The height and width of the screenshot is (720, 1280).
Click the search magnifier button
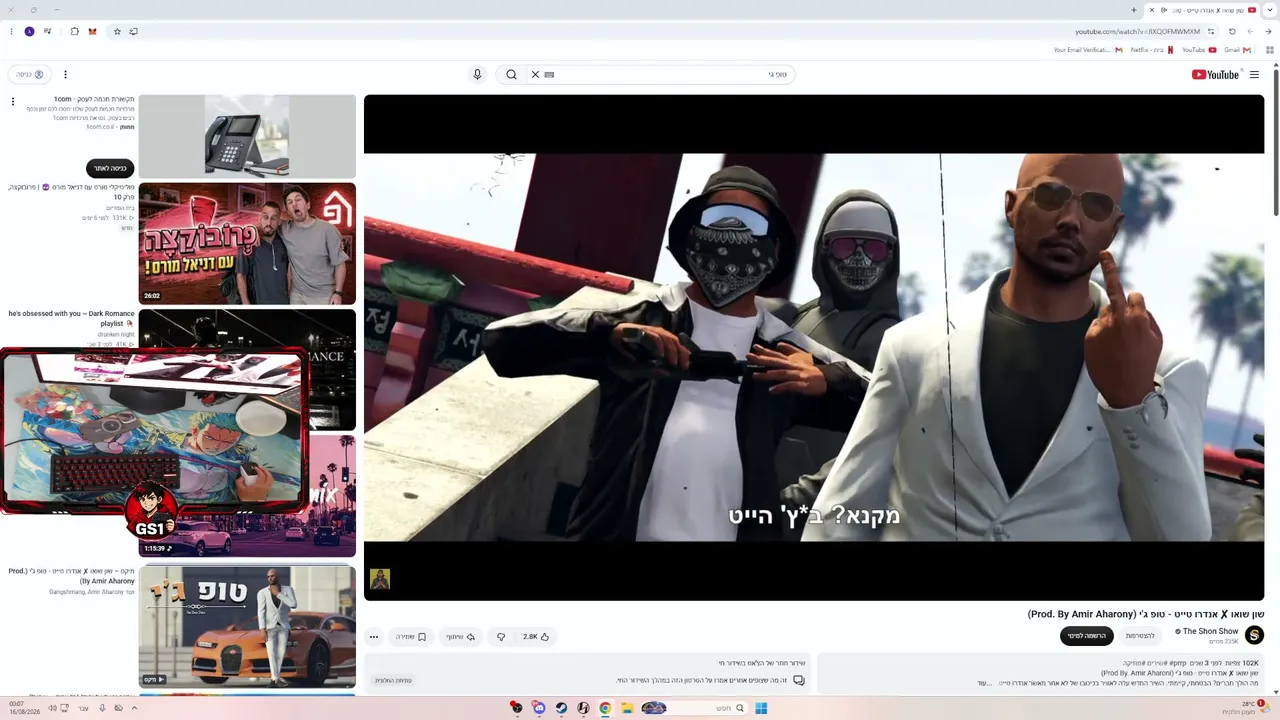click(511, 75)
